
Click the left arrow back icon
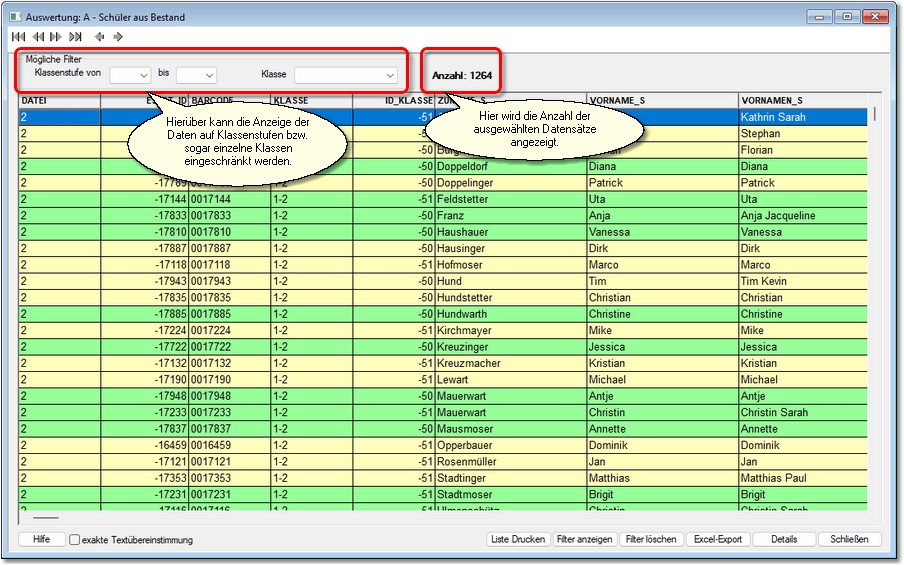click(99, 37)
